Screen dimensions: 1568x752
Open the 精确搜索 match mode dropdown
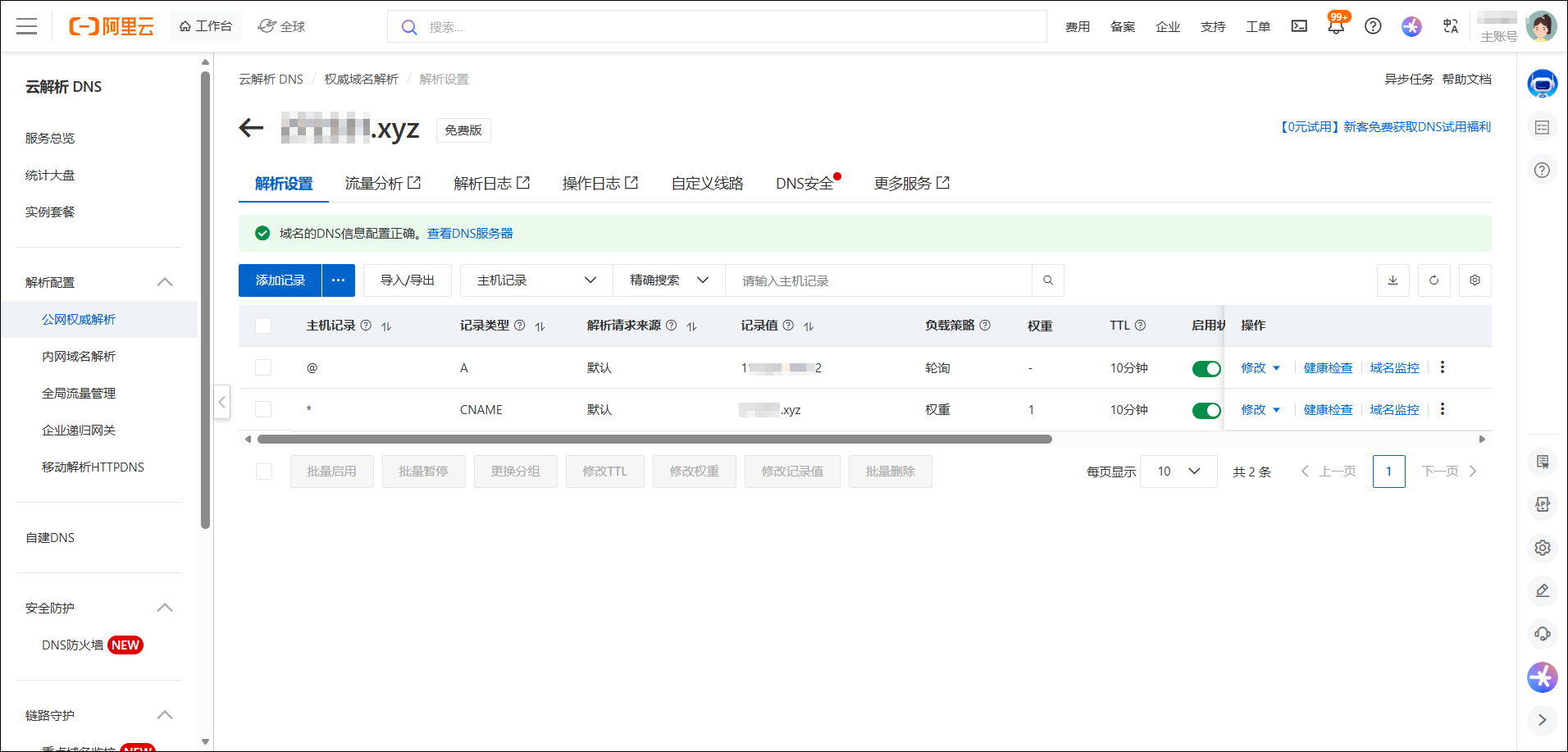(668, 280)
